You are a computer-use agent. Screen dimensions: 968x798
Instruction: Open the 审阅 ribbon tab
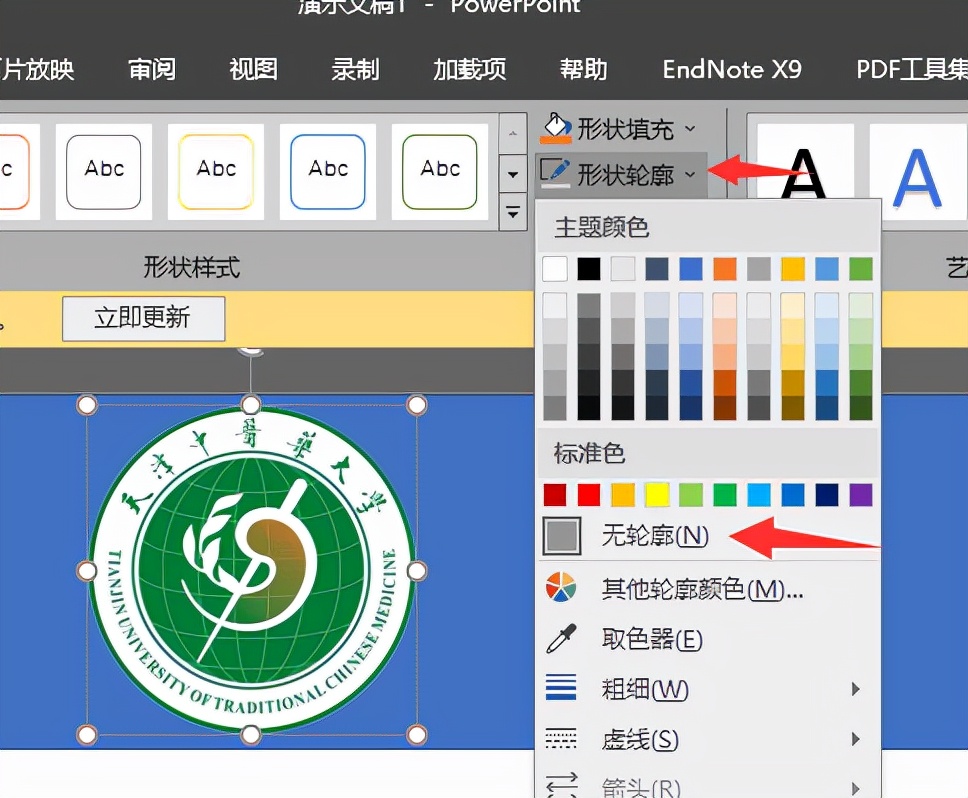pyautogui.click(x=152, y=70)
